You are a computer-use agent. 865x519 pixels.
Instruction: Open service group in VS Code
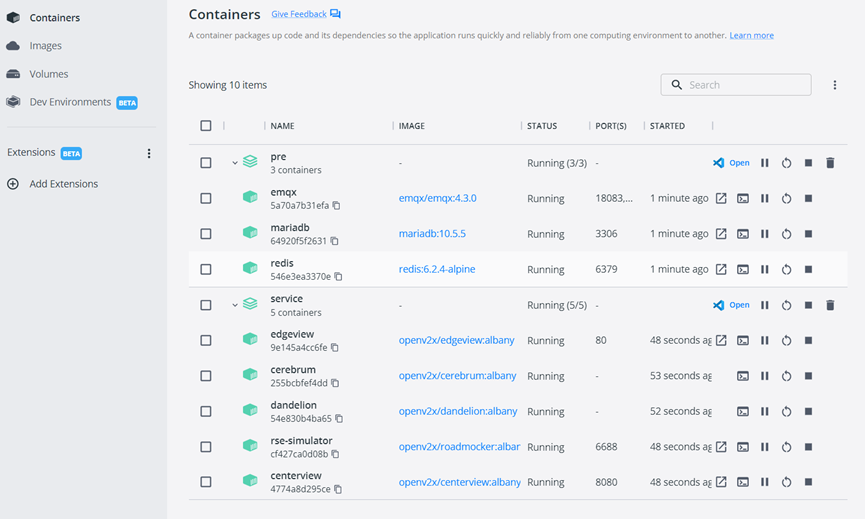click(x=731, y=305)
